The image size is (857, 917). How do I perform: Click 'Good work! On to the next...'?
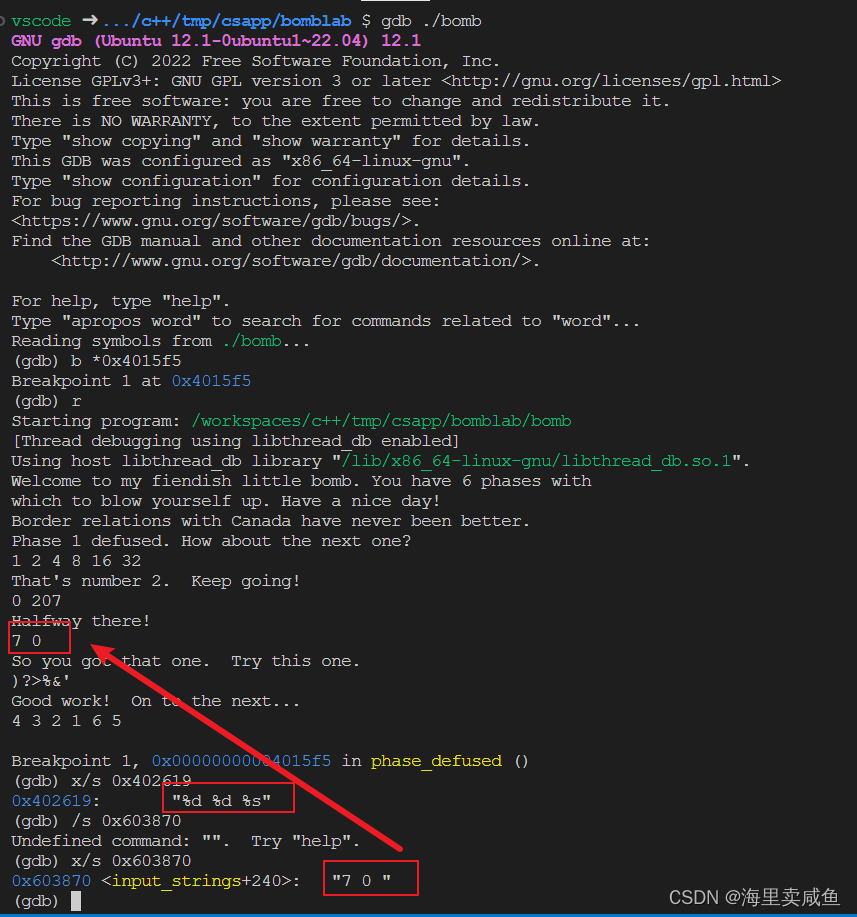(x=156, y=701)
